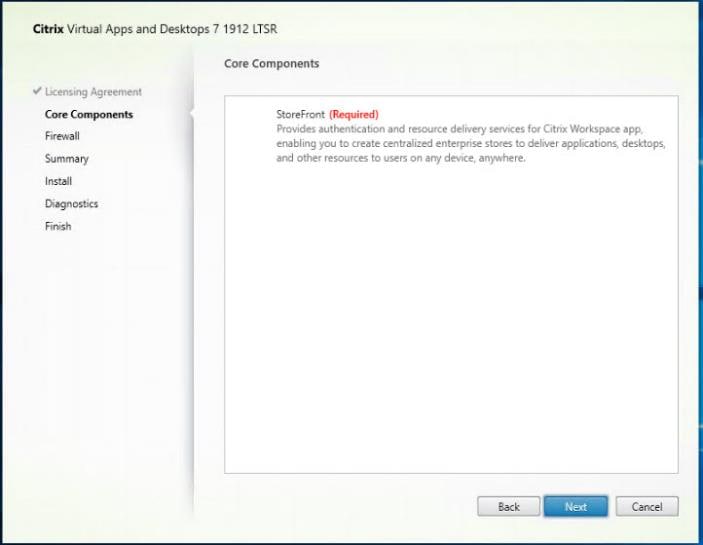Open the Finish step

pos(58,226)
